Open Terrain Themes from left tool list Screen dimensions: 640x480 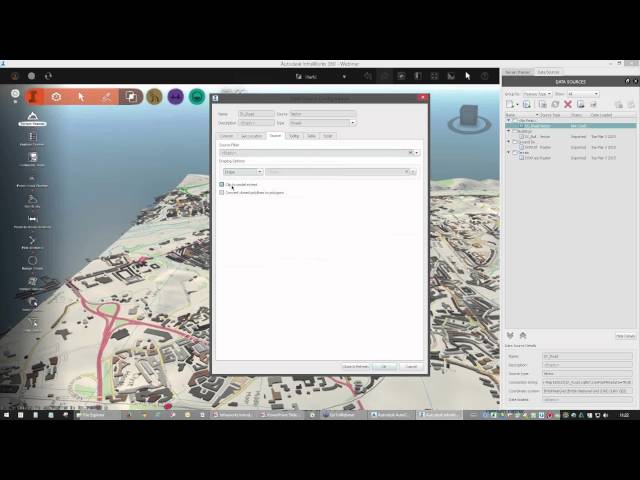32,119
